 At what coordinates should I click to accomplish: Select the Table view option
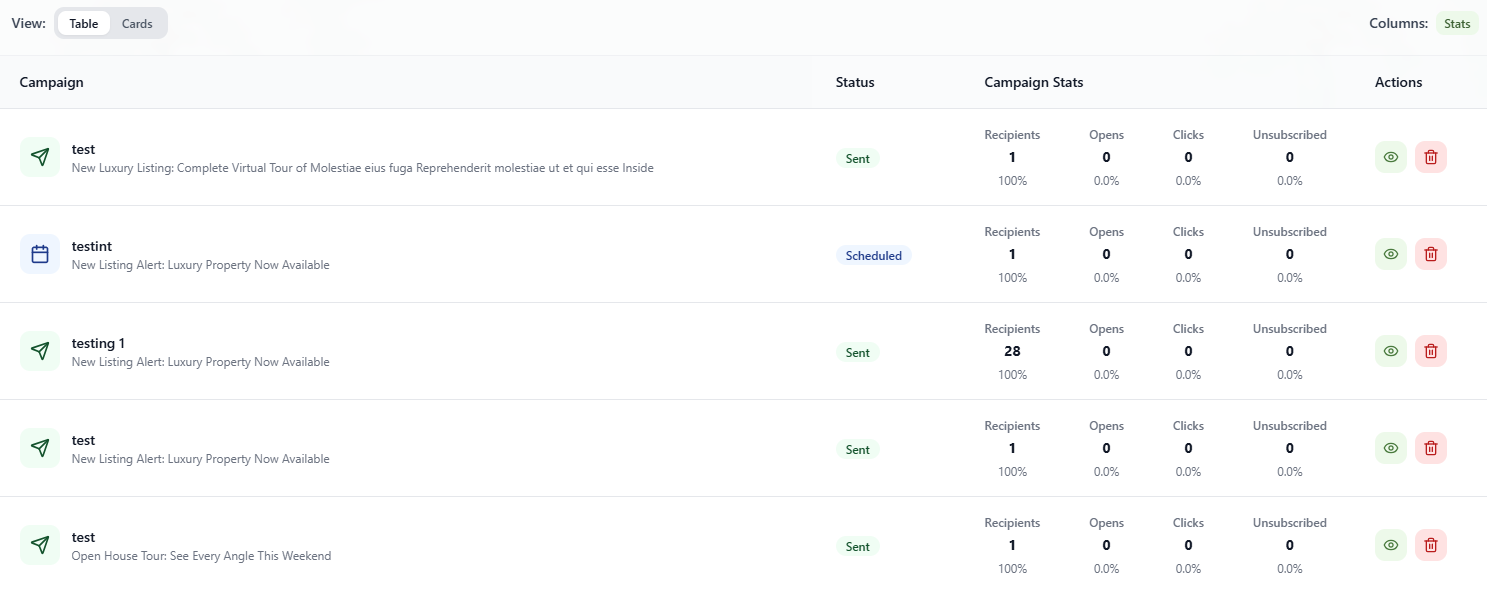point(84,23)
